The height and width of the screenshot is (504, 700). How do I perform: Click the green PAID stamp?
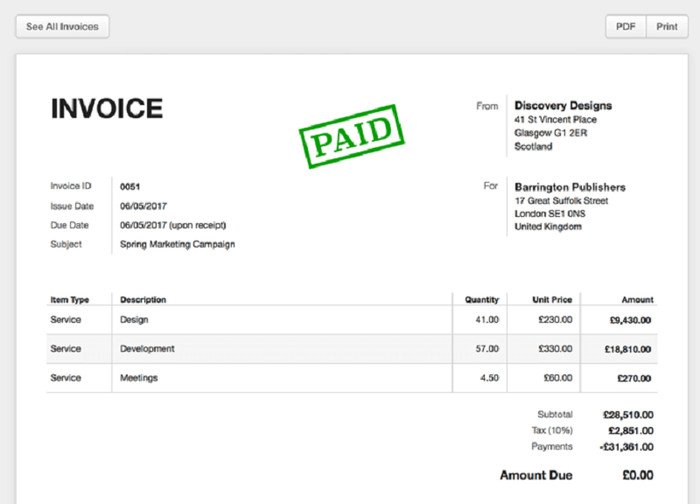click(x=352, y=136)
